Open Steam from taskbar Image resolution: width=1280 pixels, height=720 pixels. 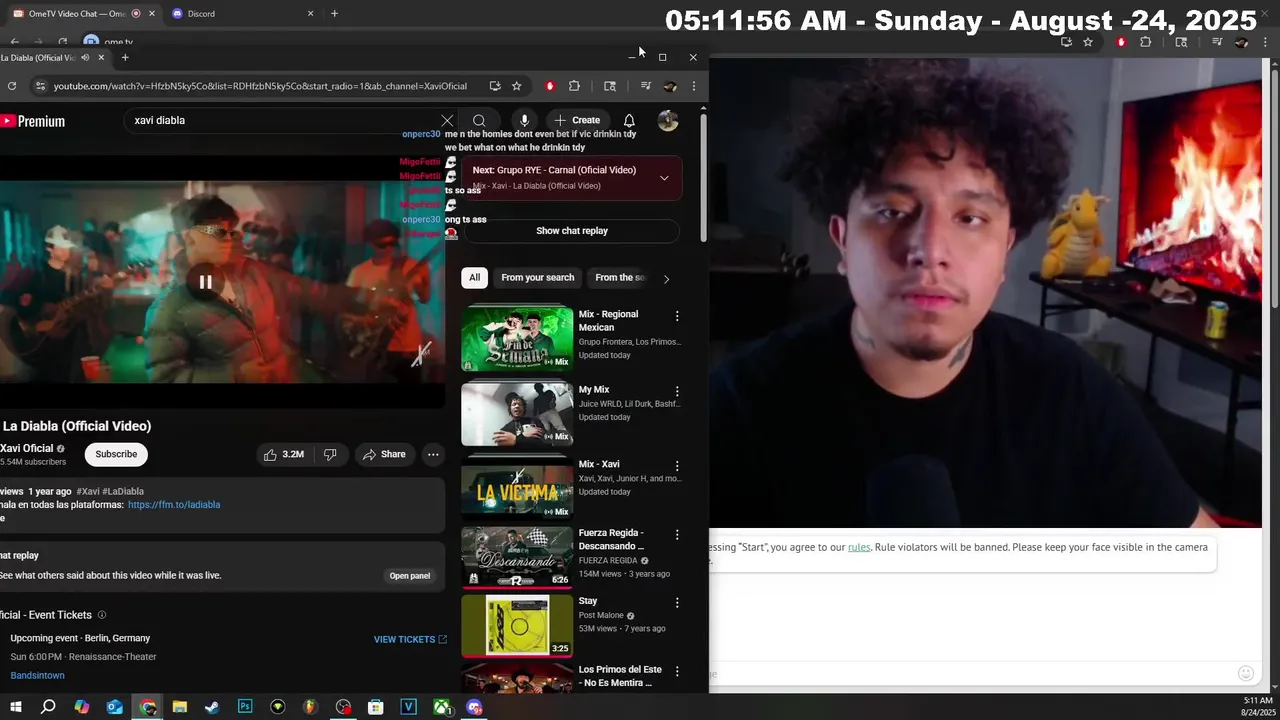(212, 707)
